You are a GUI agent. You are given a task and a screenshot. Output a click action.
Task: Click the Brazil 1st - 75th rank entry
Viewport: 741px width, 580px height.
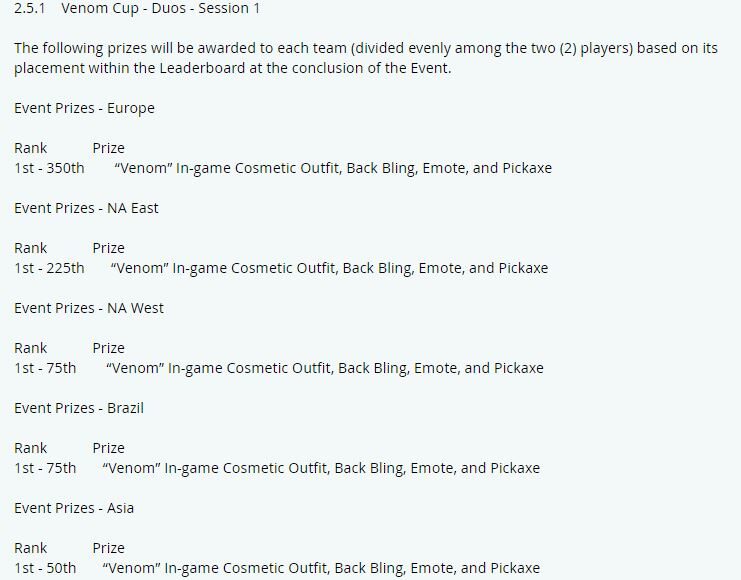coord(45,468)
